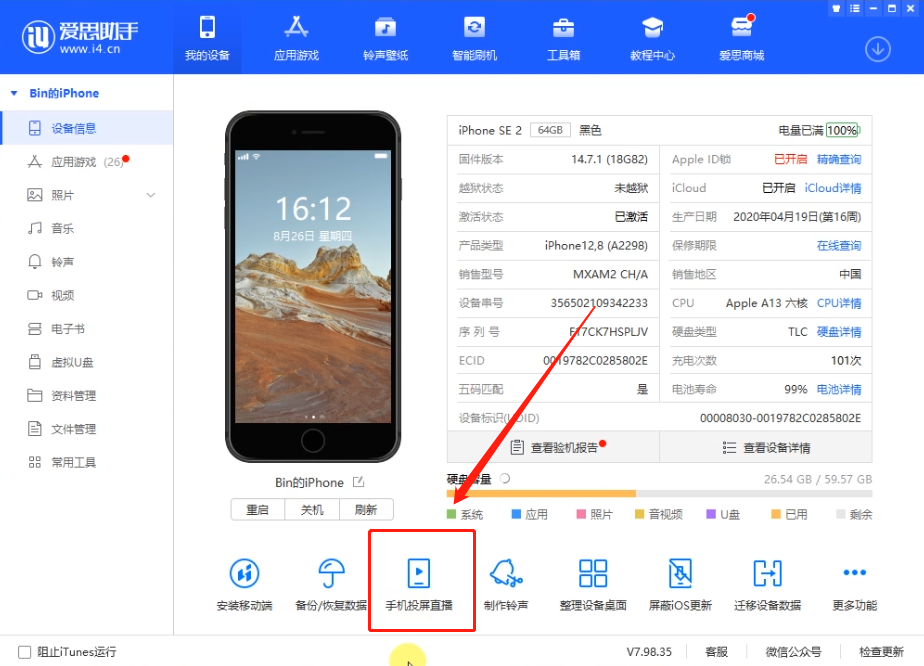Open 应用游戏 tab in top bar
Screen dimensions: 924x666
(296, 39)
